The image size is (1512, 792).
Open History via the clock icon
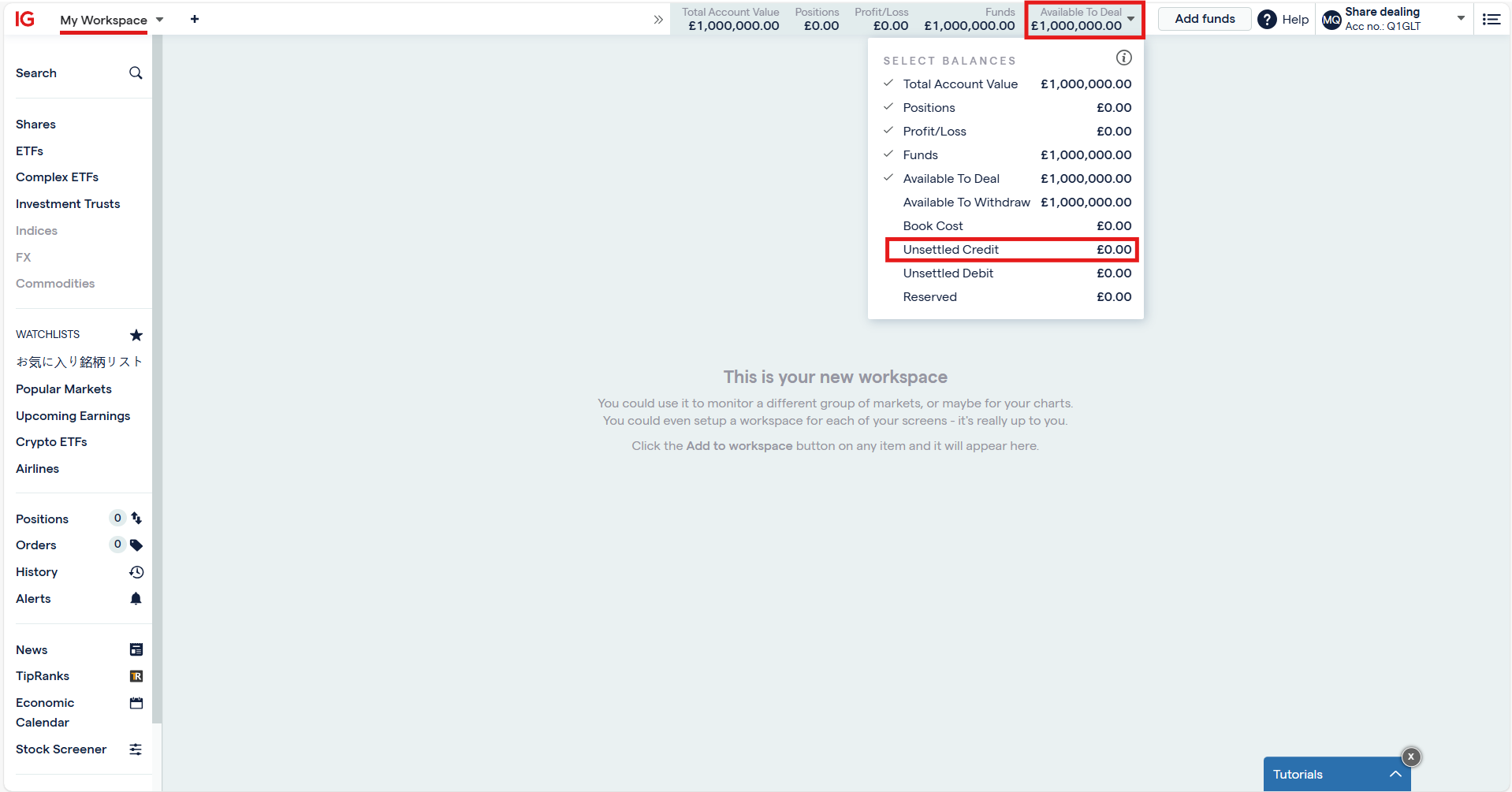(x=136, y=572)
